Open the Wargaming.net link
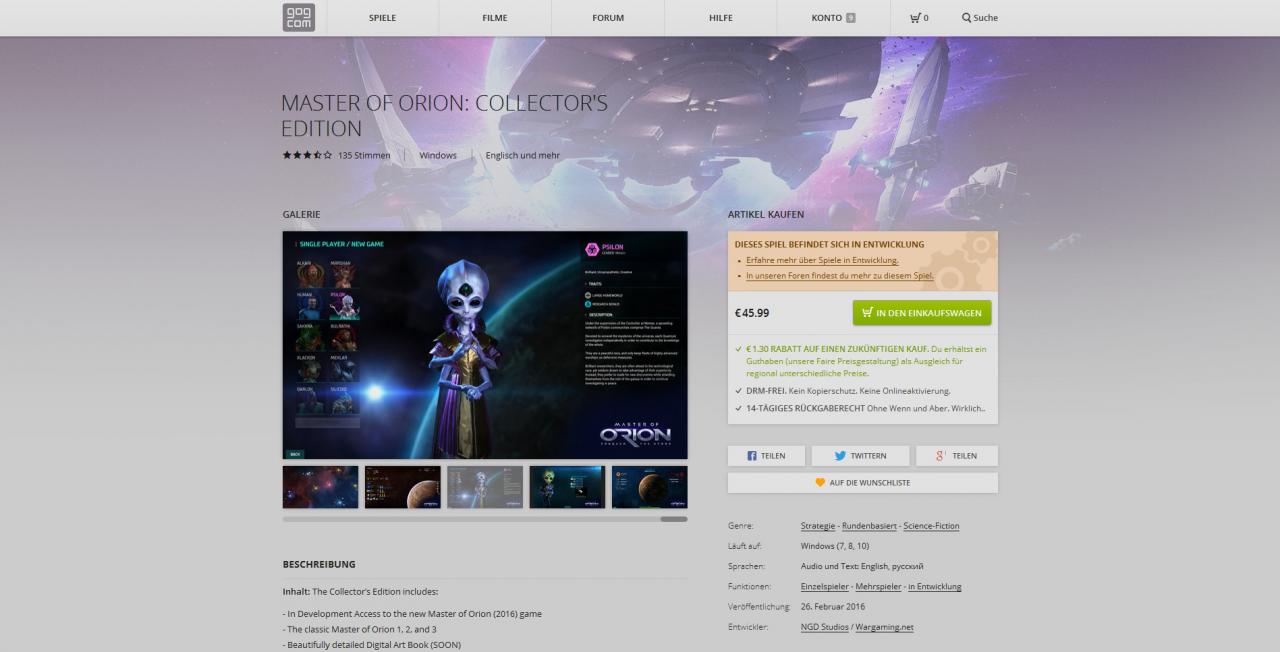Screen dimensions: 1280x652 click(885, 627)
